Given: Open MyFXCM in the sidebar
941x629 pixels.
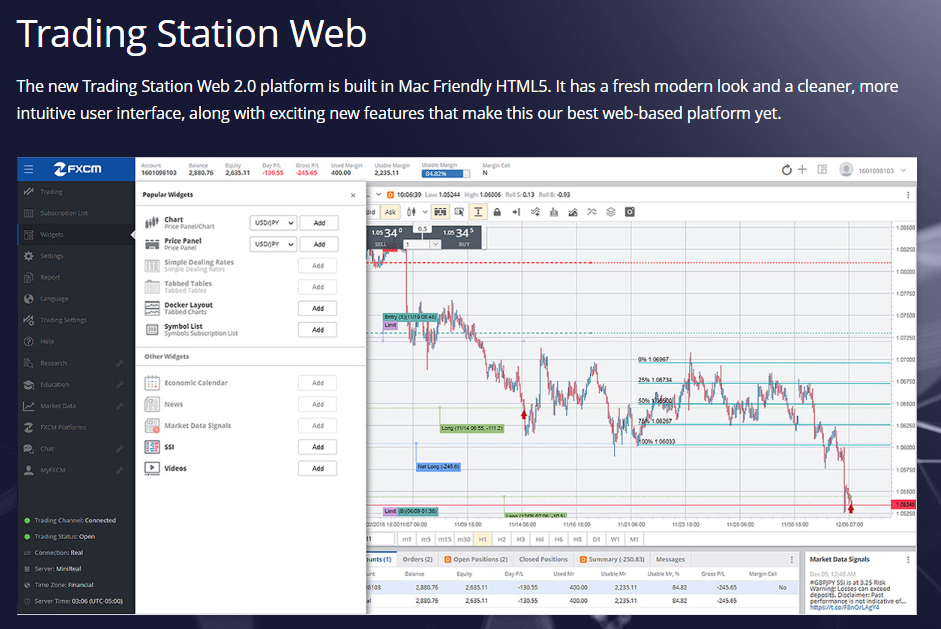Looking at the screenshot, I should click(x=76, y=470).
